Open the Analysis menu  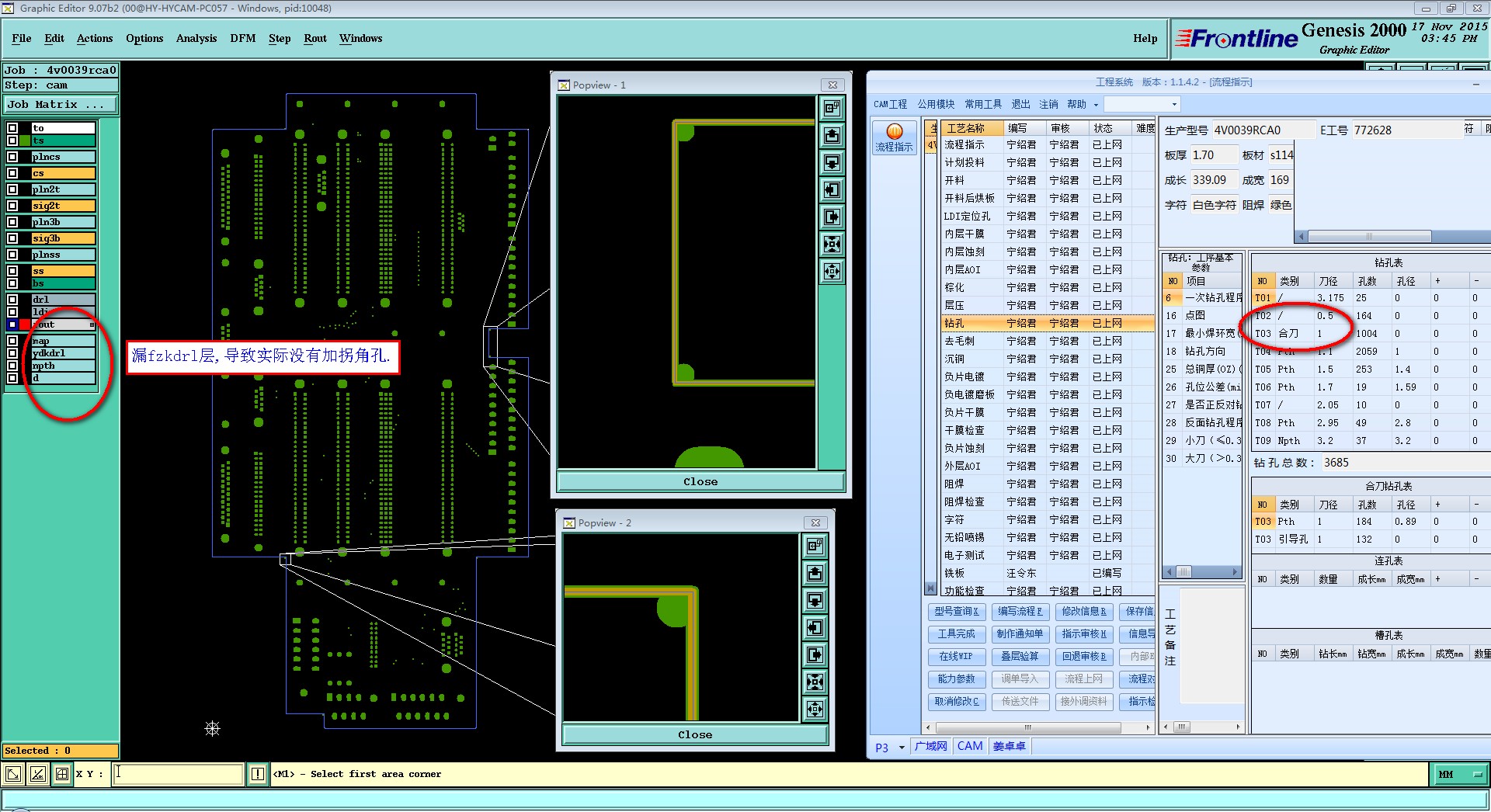click(x=196, y=38)
